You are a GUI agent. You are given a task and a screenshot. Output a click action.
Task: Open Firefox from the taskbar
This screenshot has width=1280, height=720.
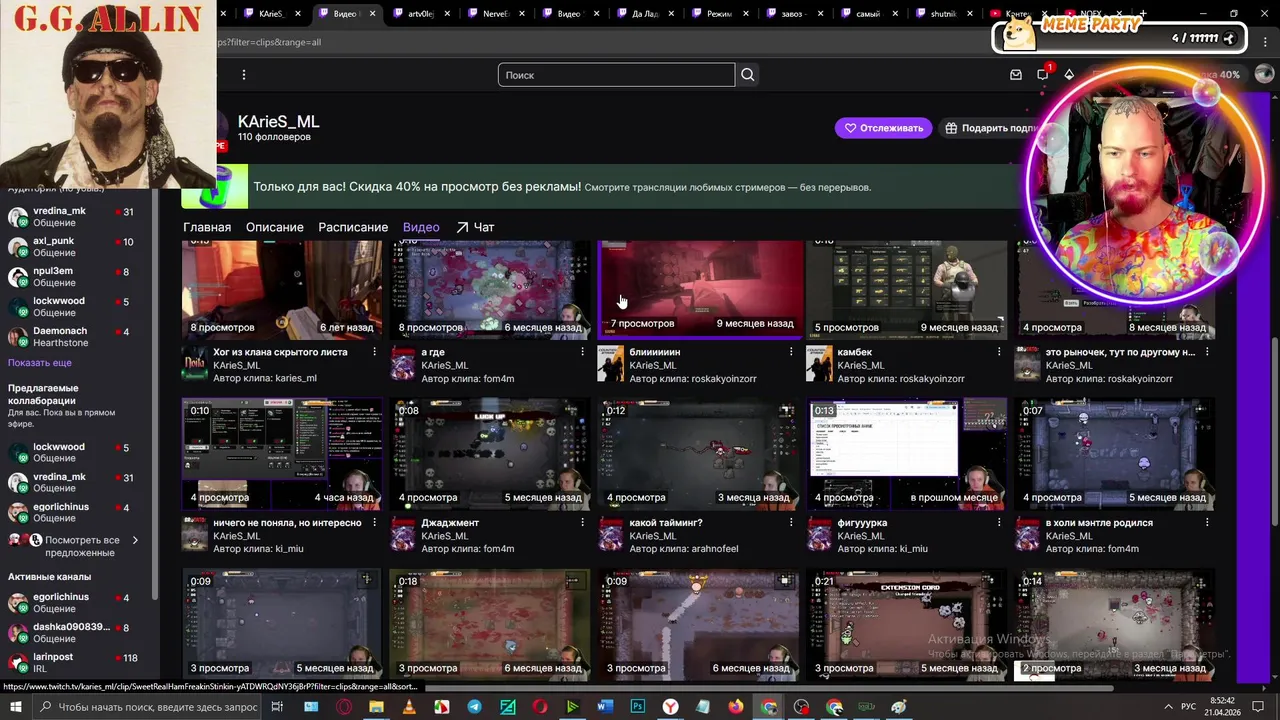tap(736, 707)
